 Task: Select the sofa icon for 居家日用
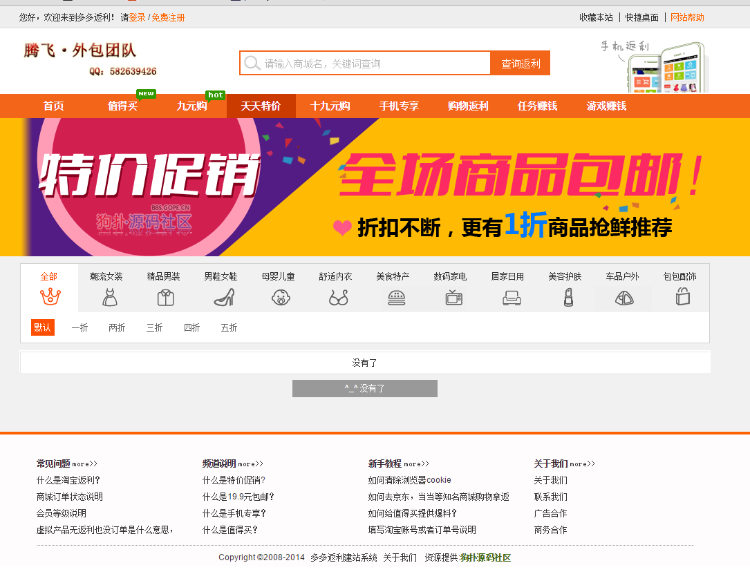click(x=511, y=298)
